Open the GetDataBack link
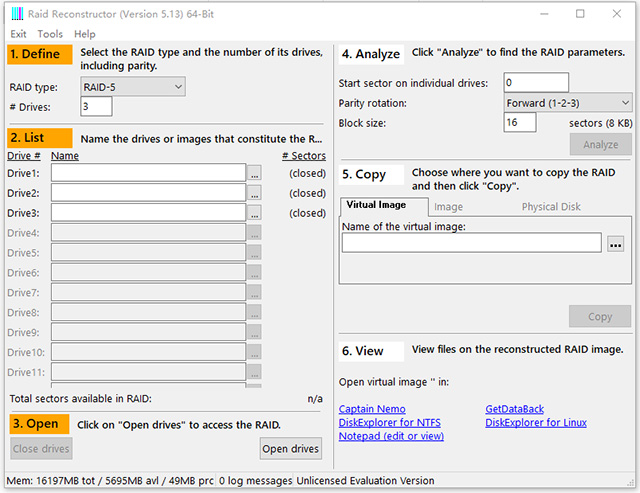Screen dimensions: 640x493 coord(514,409)
